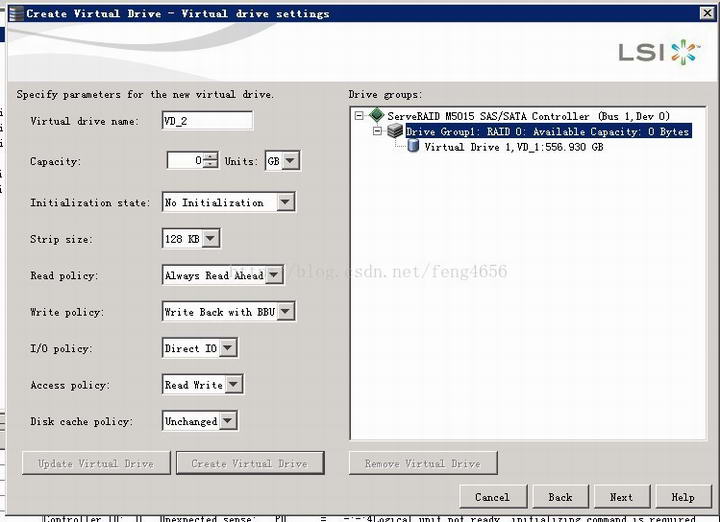The image size is (720, 522).
Task: Click the Drive Group1 disk stack icon
Action: click(x=395, y=131)
